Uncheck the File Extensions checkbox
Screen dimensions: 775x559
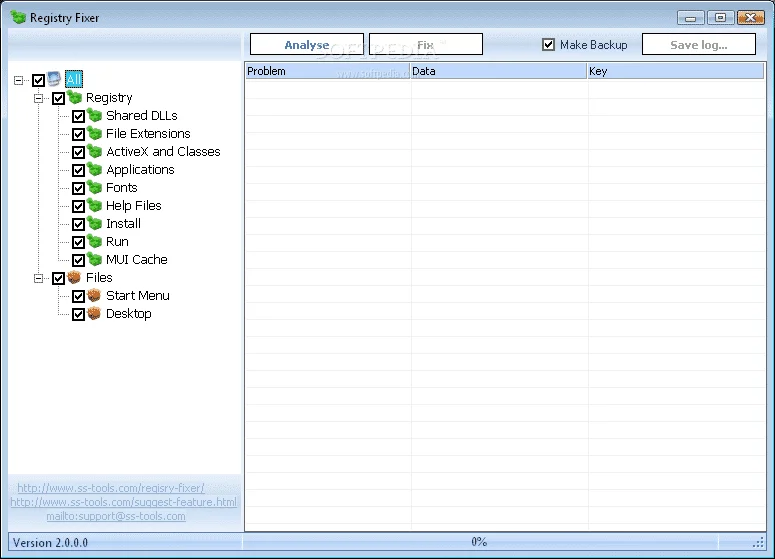click(x=79, y=134)
